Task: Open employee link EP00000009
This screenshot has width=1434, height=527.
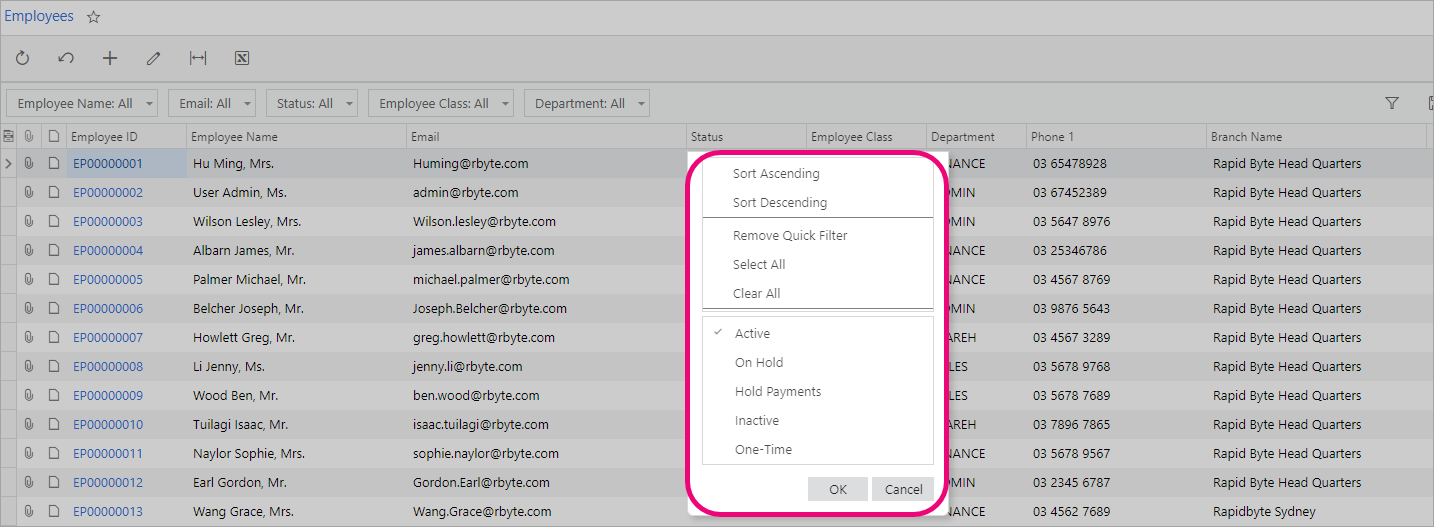Action: pos(108,396)
